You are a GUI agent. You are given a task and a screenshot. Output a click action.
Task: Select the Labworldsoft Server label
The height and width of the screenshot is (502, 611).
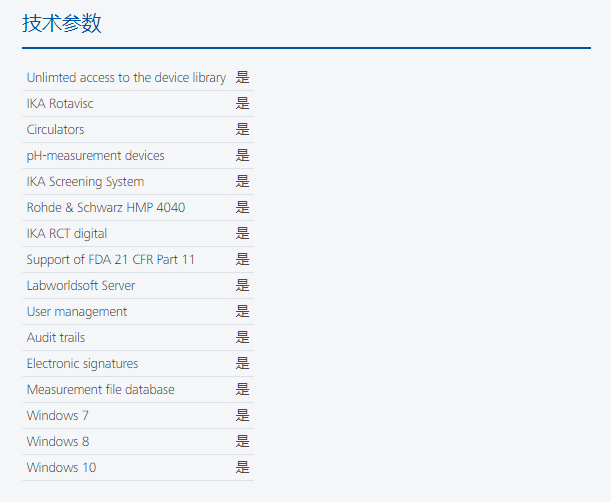(x=80, y=286)
